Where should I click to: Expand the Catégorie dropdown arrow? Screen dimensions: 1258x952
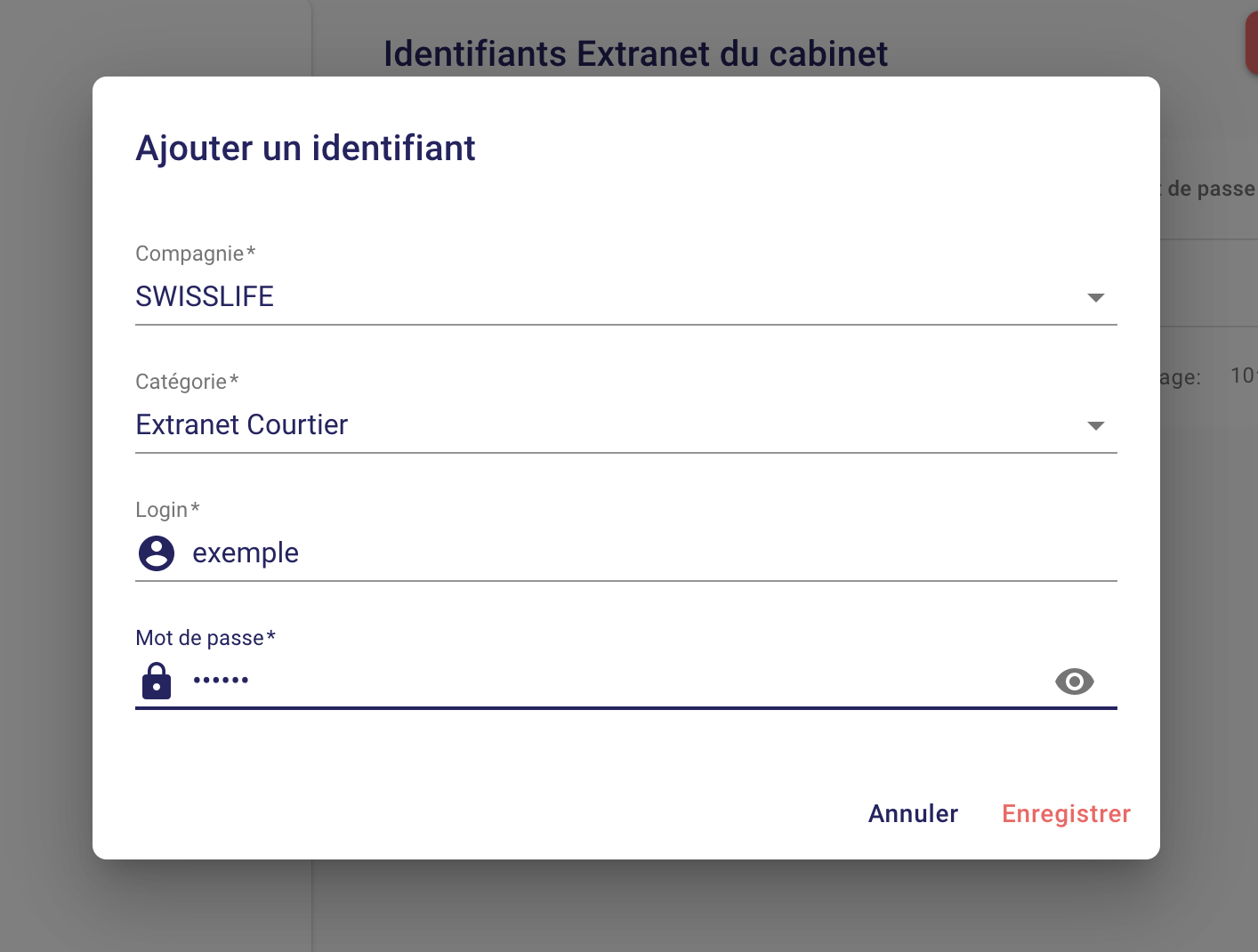point(1096,426)
